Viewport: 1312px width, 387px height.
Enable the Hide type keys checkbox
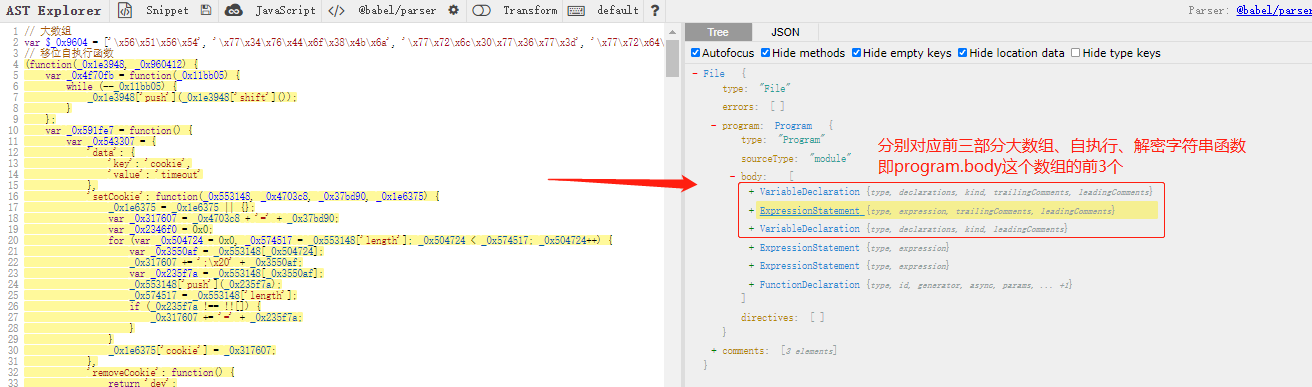tap(1076, 53)
